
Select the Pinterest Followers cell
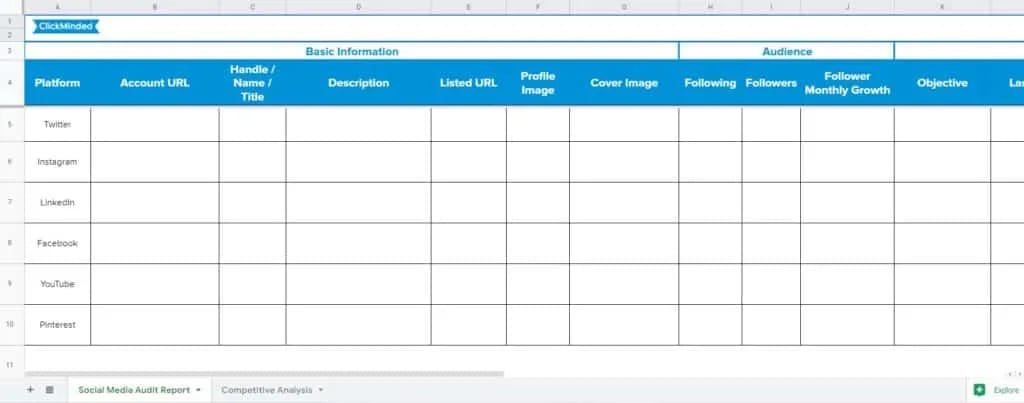(770, 325)
